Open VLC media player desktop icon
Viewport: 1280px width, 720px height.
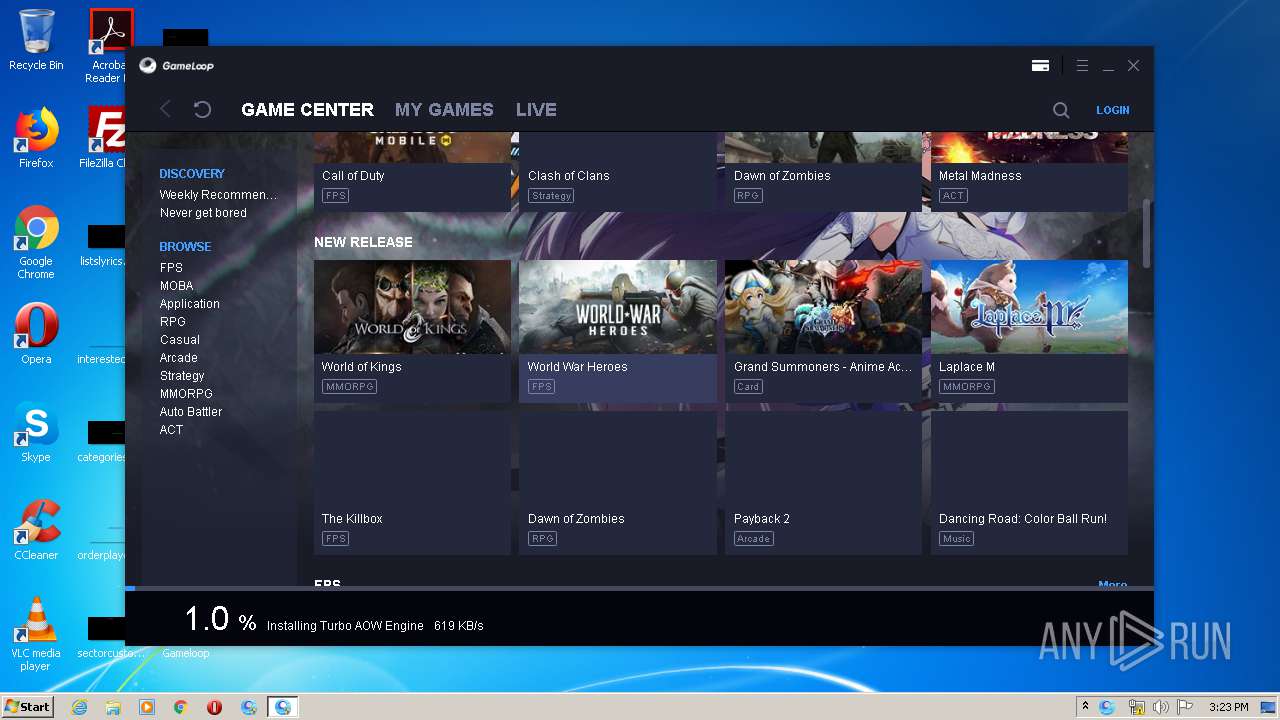(x=36, y=634)
